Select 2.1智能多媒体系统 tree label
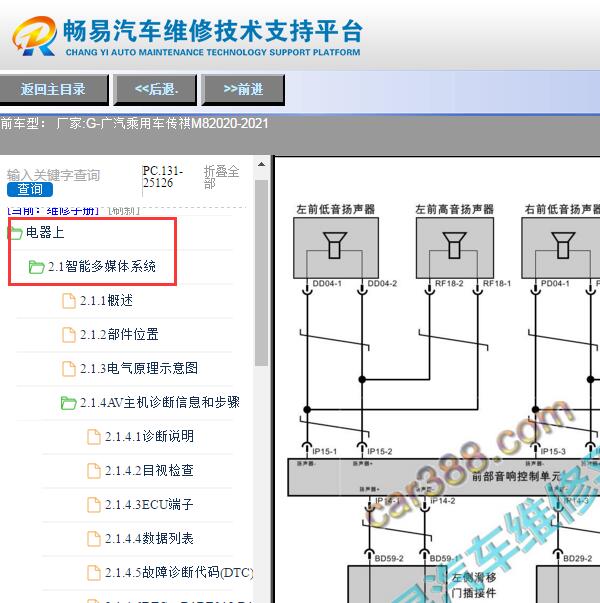This screenshot has width=600, height=603. point(102,267)
